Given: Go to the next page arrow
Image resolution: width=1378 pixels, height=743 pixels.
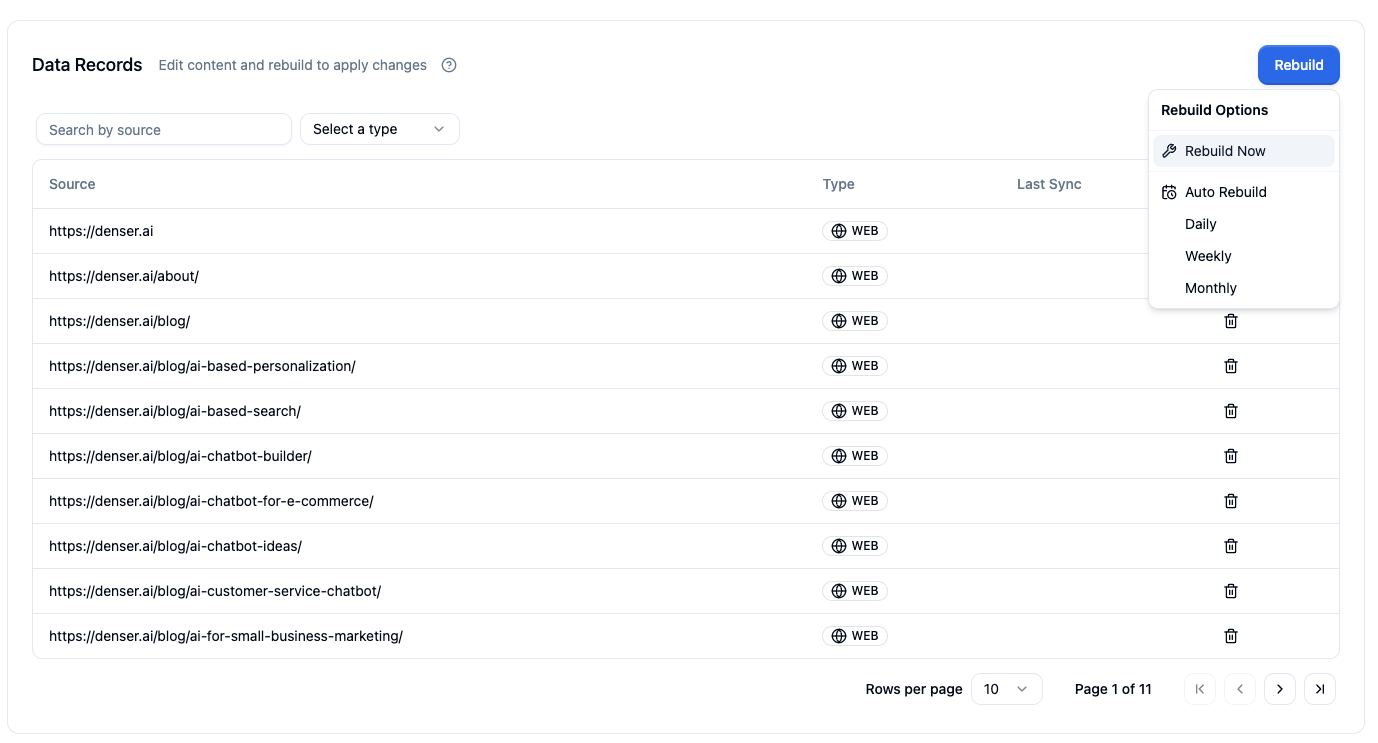Looking at the screenshot, I should point(1280,689).
